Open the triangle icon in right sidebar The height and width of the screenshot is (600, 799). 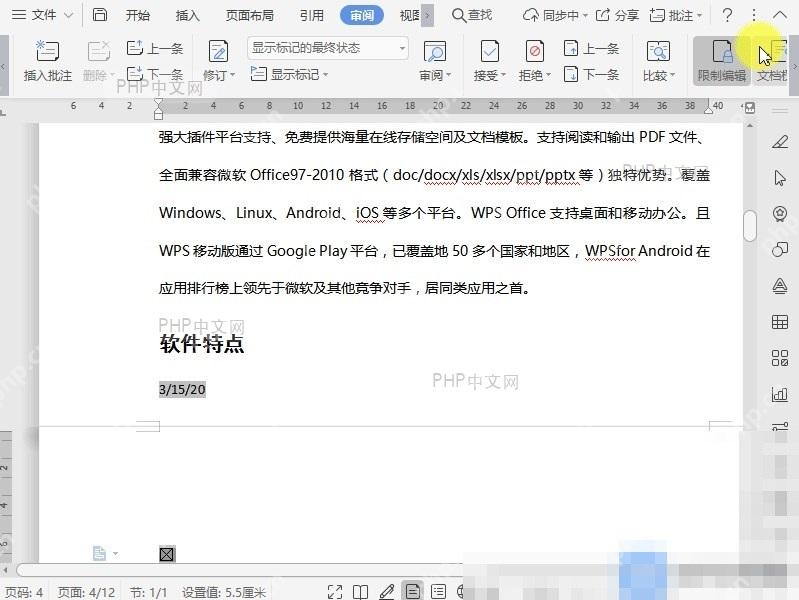pos(780,285)
